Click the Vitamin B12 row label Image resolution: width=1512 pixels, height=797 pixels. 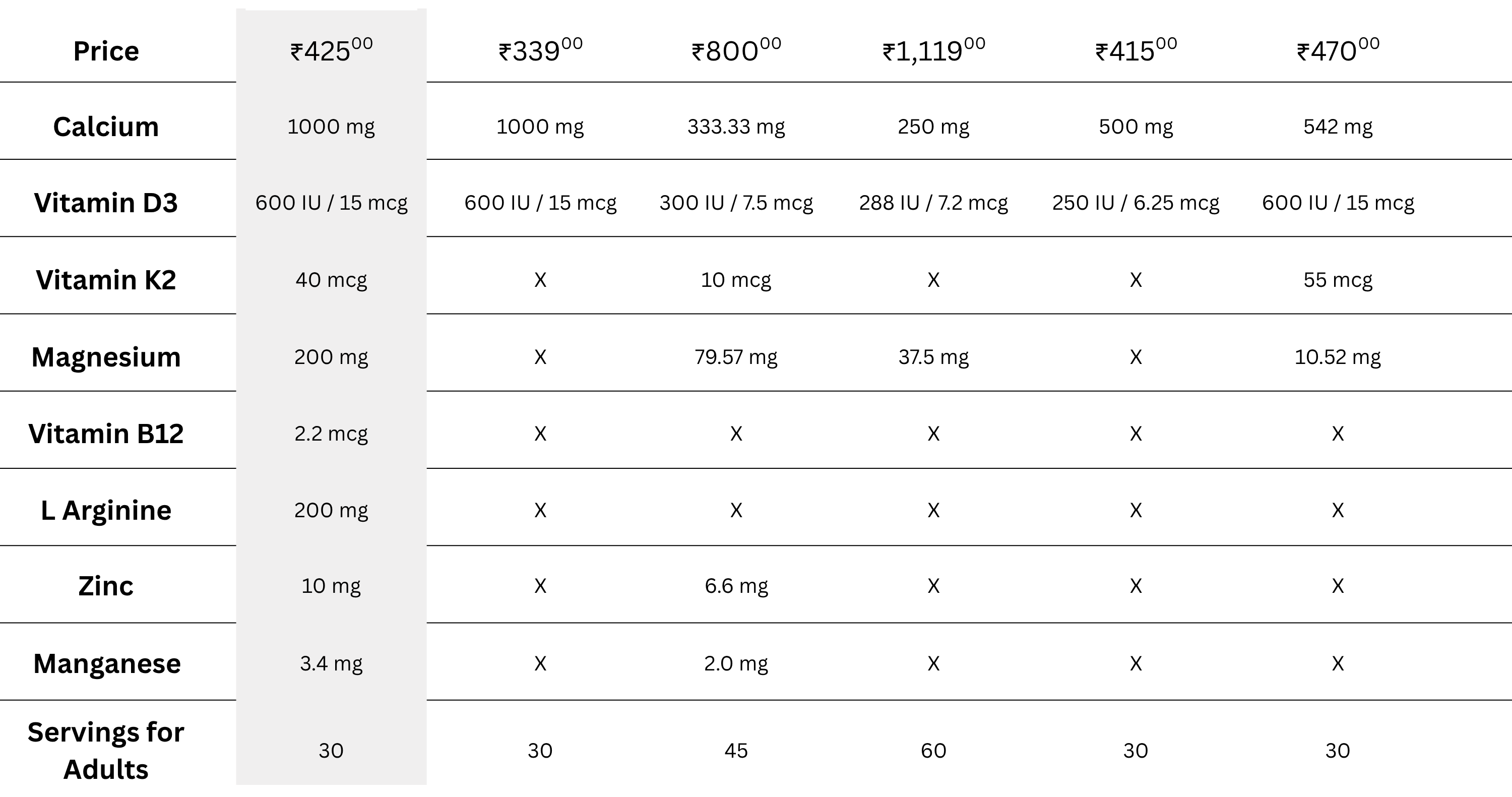coord(106,434)
